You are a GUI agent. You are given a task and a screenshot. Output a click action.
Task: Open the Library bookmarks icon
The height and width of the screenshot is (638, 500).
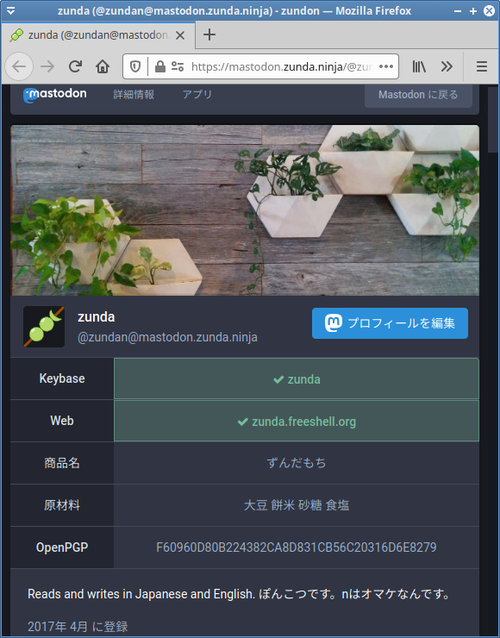419,66
